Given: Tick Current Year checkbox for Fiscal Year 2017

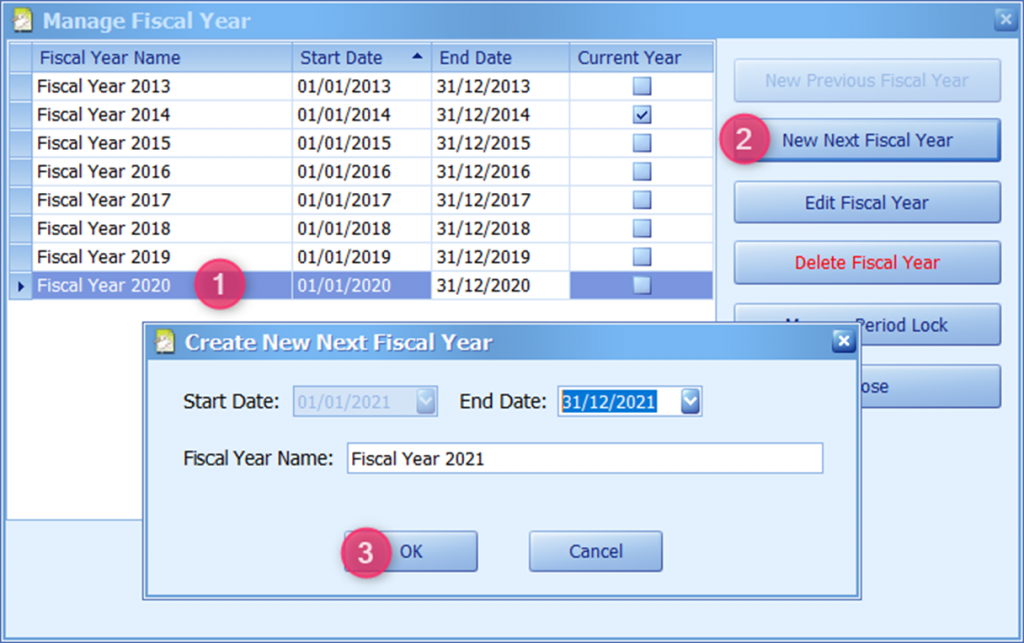Looking at the screenshot, I should click(x=642, y=200).
